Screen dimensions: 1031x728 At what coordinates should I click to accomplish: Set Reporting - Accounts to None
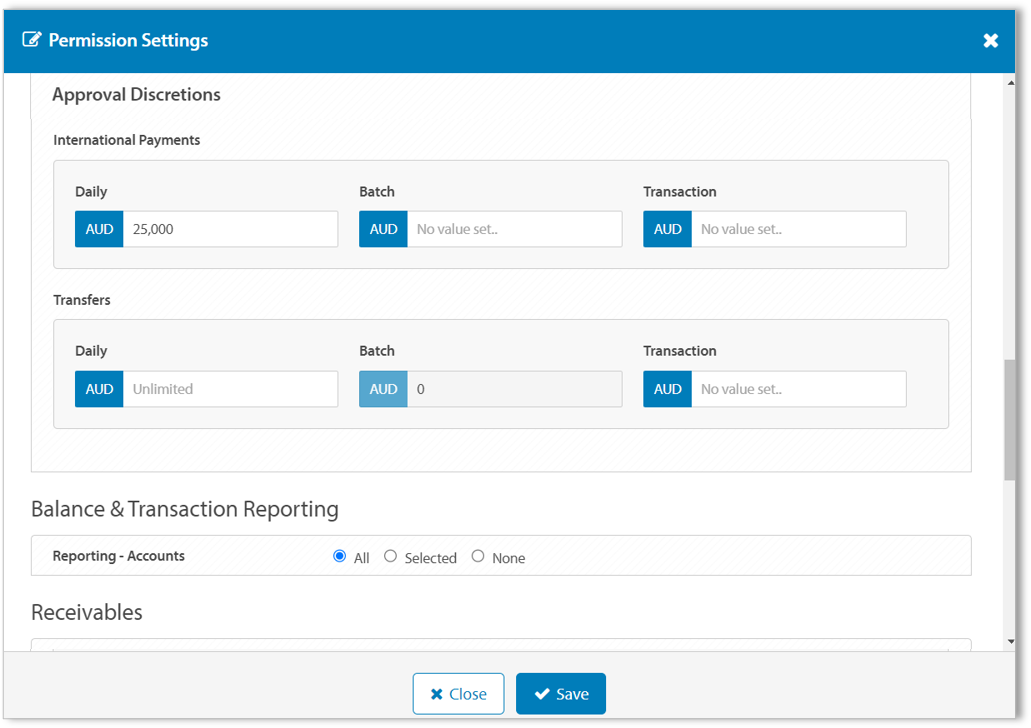(x=478, y=556)
